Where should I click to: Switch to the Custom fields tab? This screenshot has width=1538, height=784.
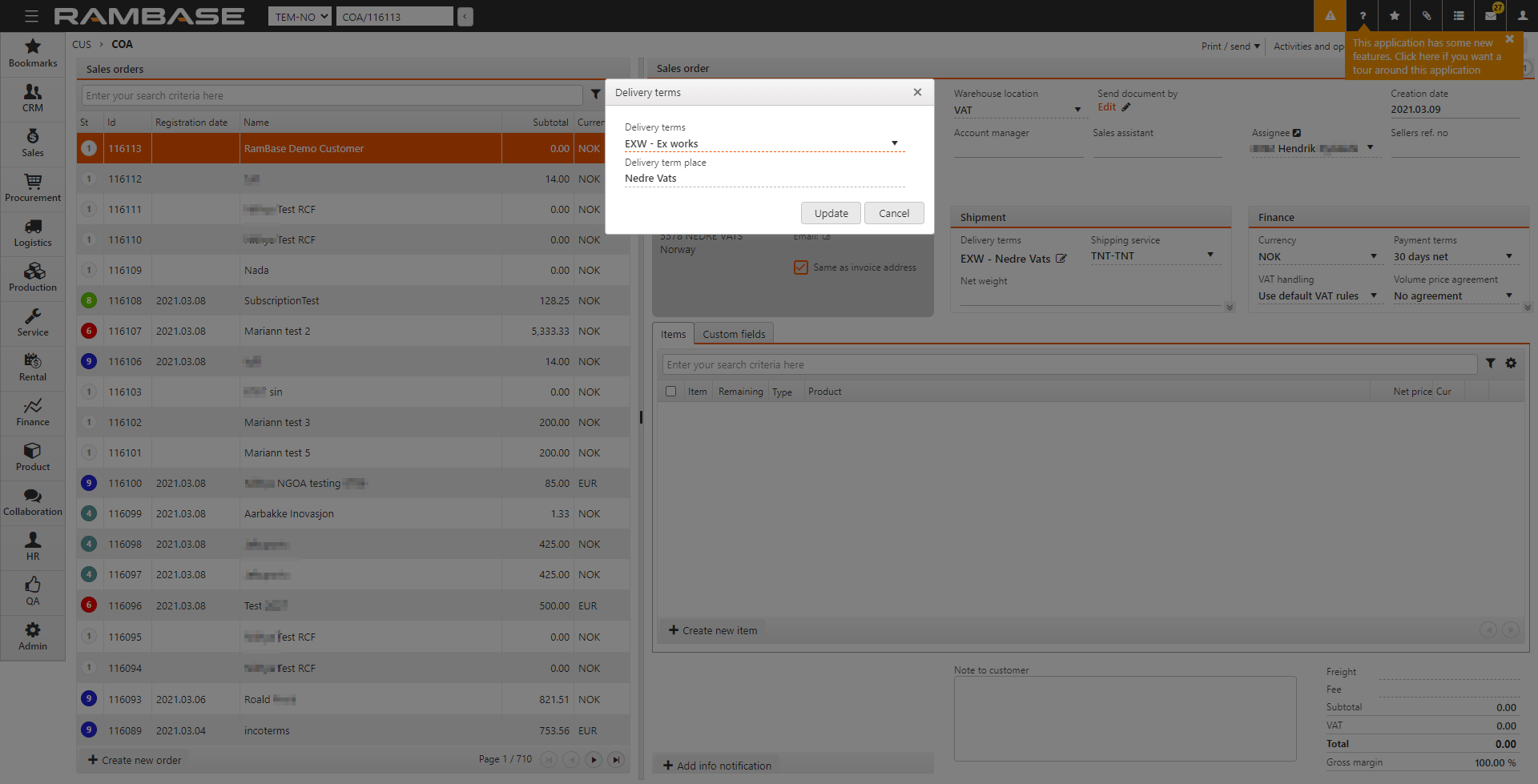734,334
